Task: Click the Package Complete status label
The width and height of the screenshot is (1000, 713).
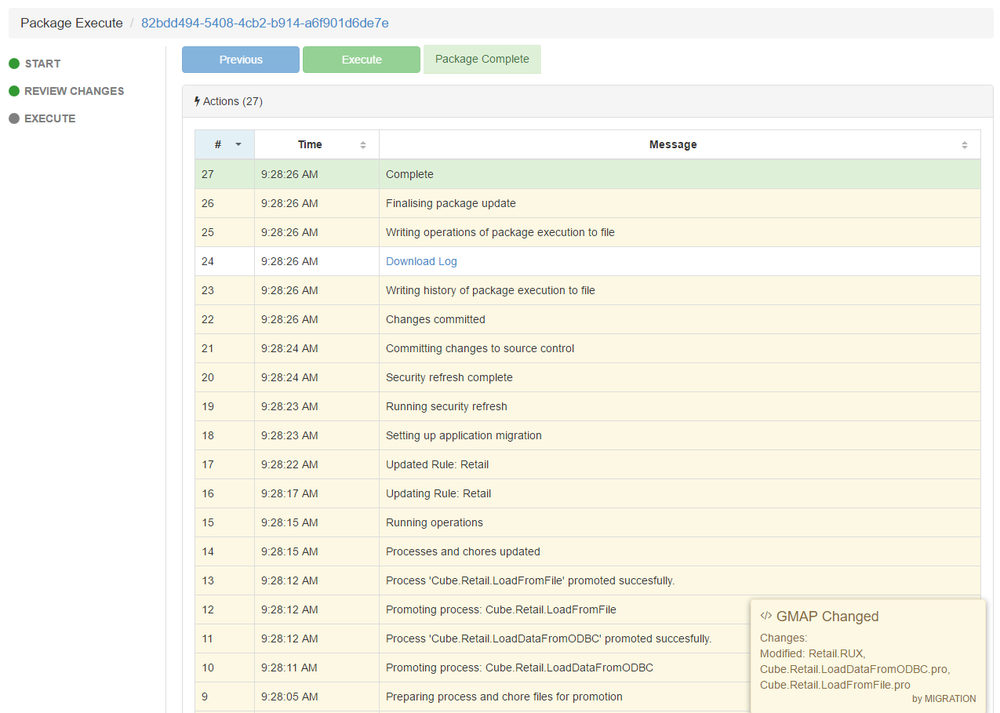Action: tap(482, 59)
